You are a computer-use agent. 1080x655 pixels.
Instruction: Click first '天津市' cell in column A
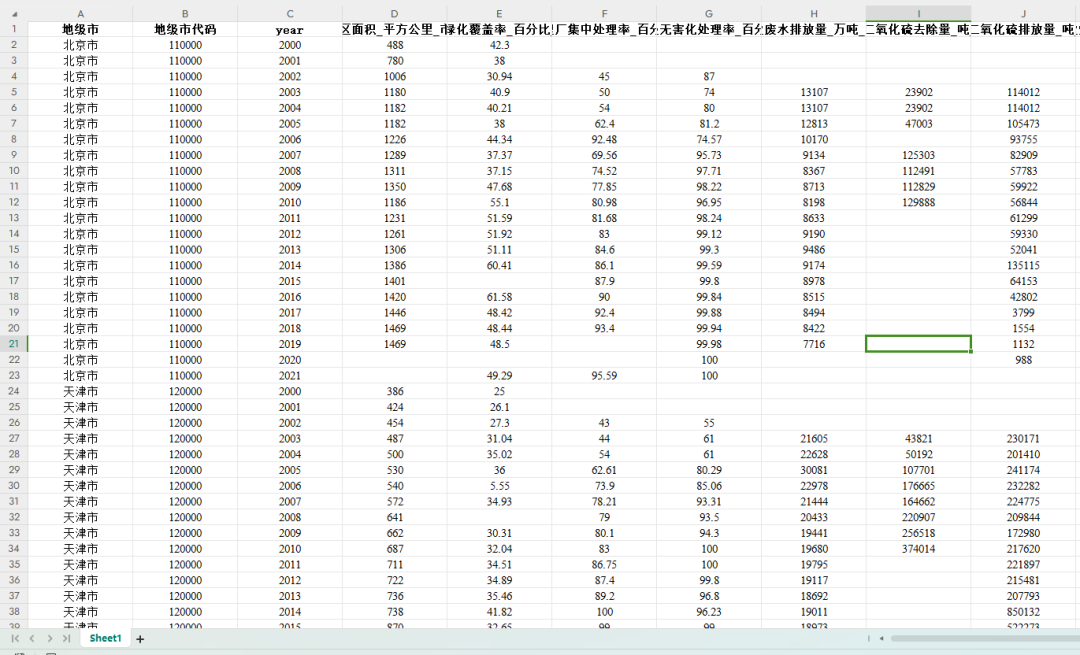(x=80, y=391)
